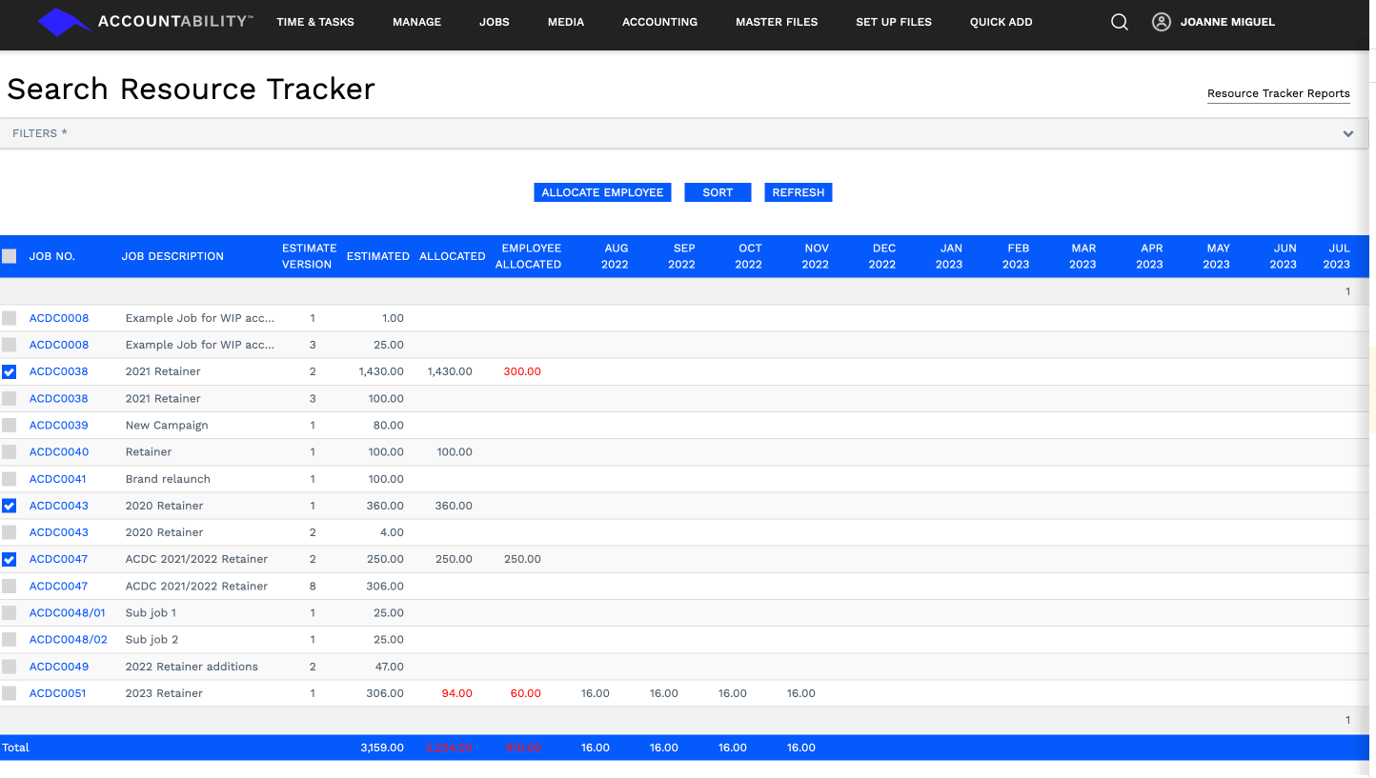Open Resource Tracker Reports link
Viewport: 1376px width, 778px height.
coord(1278,92)
